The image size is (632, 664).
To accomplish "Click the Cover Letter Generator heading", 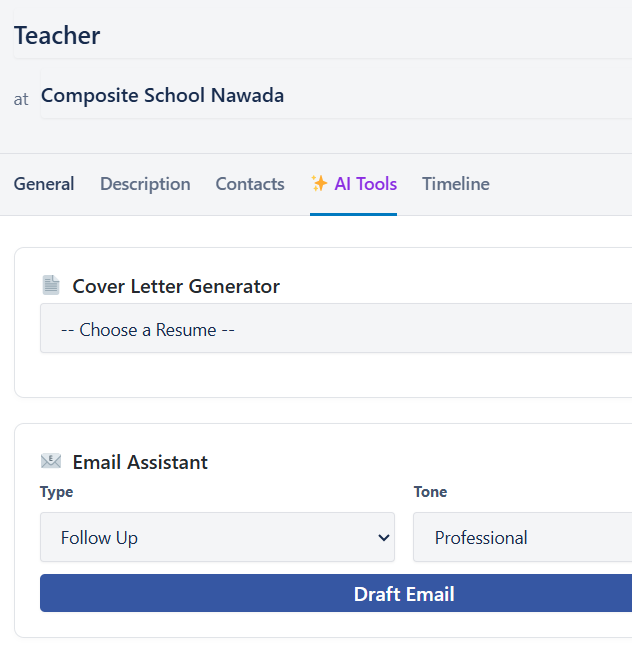I will 176,287.
